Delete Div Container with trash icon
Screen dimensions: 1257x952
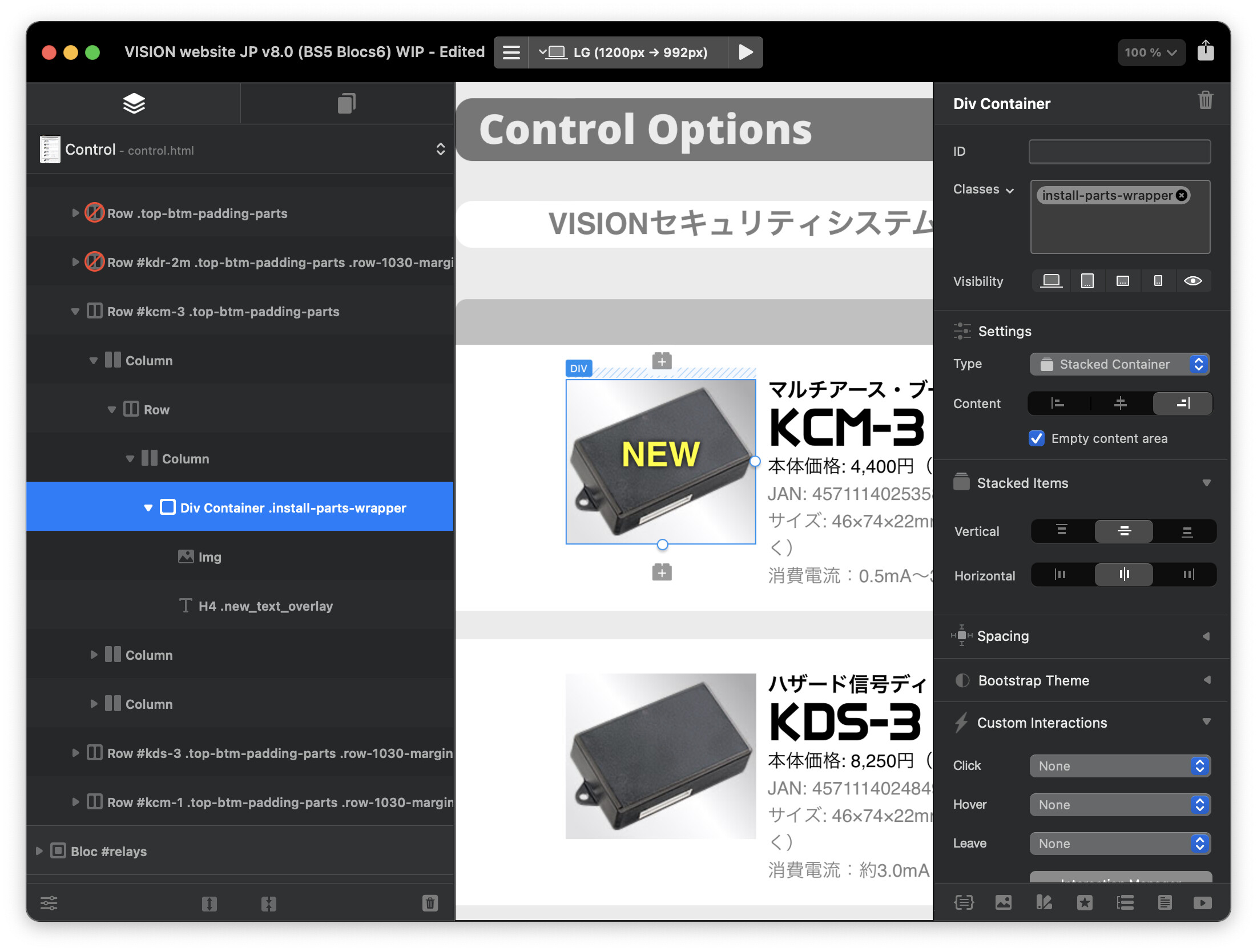point(1205,100)
